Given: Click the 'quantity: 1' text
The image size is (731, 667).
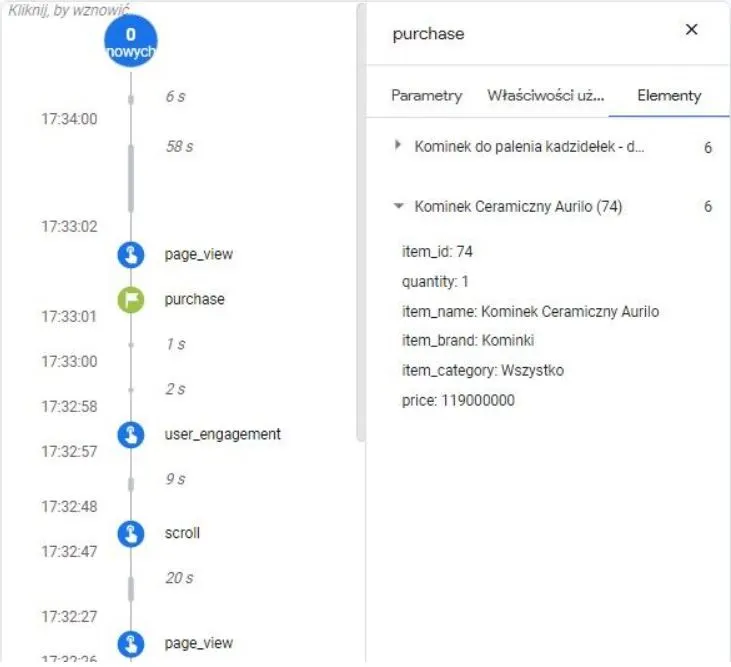Looking at the screenshot, I should 435,282.
